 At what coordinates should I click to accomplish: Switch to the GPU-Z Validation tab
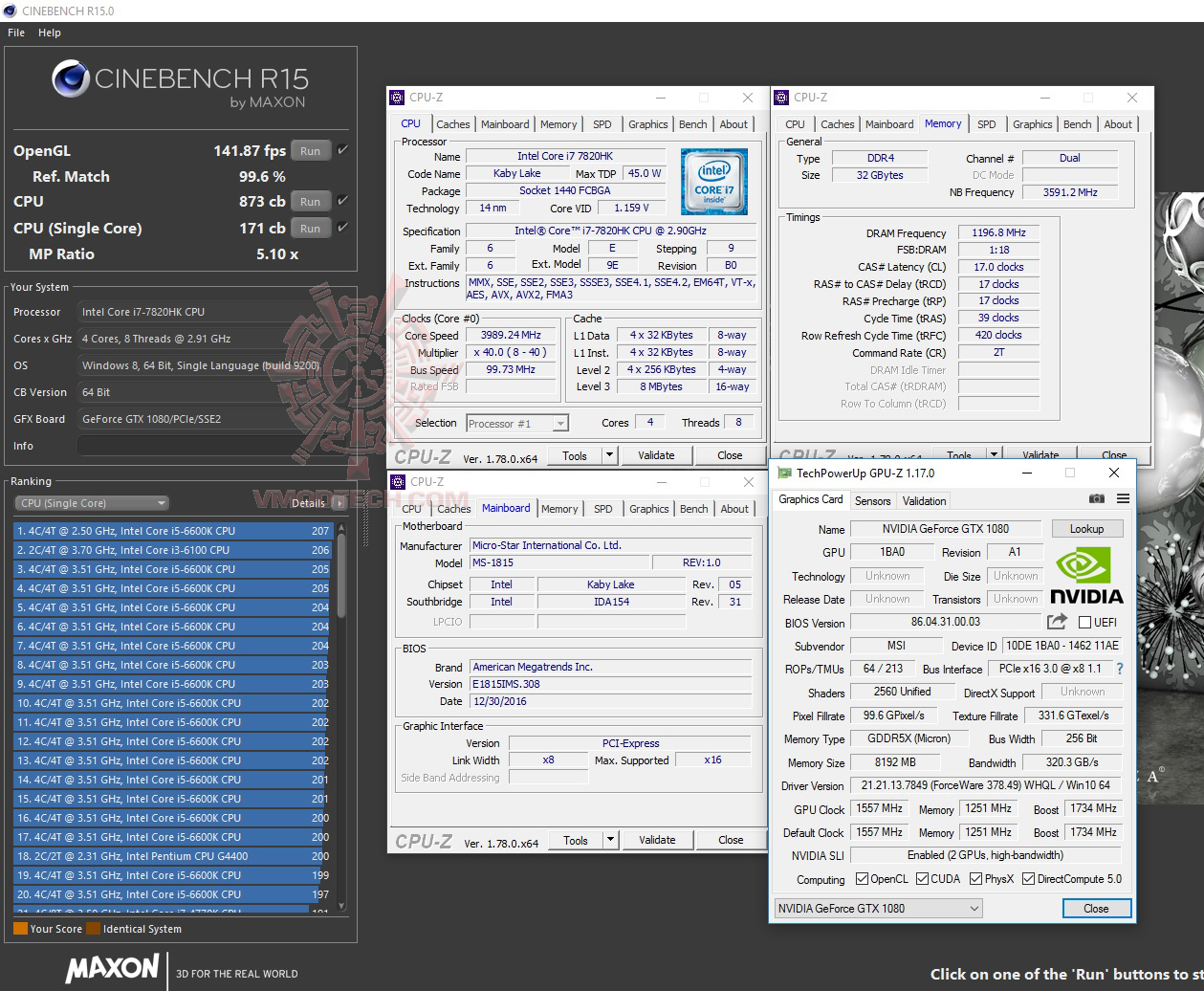pos(924,500)
